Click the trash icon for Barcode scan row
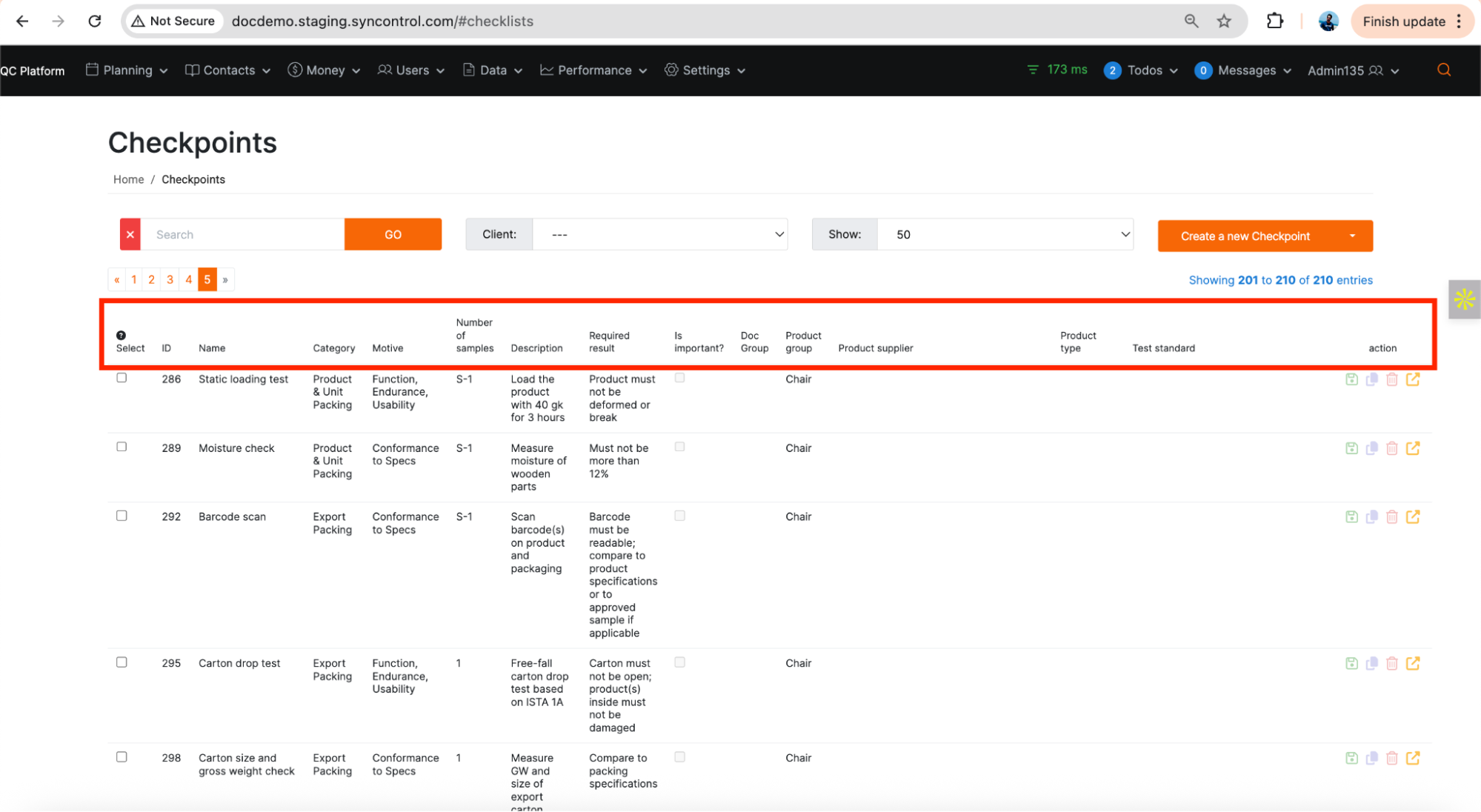The width and height of the screenshot is (1481, 812). pyautogui.click(x=1392, y=517)
